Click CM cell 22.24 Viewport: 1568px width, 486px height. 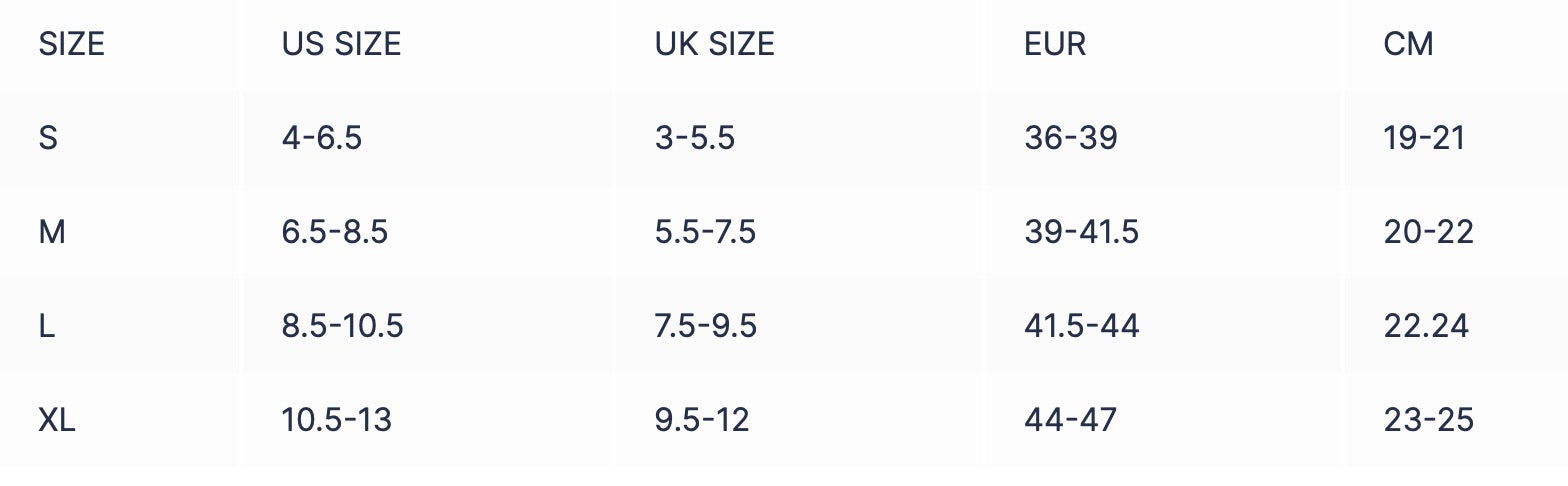pos(1426,326)
